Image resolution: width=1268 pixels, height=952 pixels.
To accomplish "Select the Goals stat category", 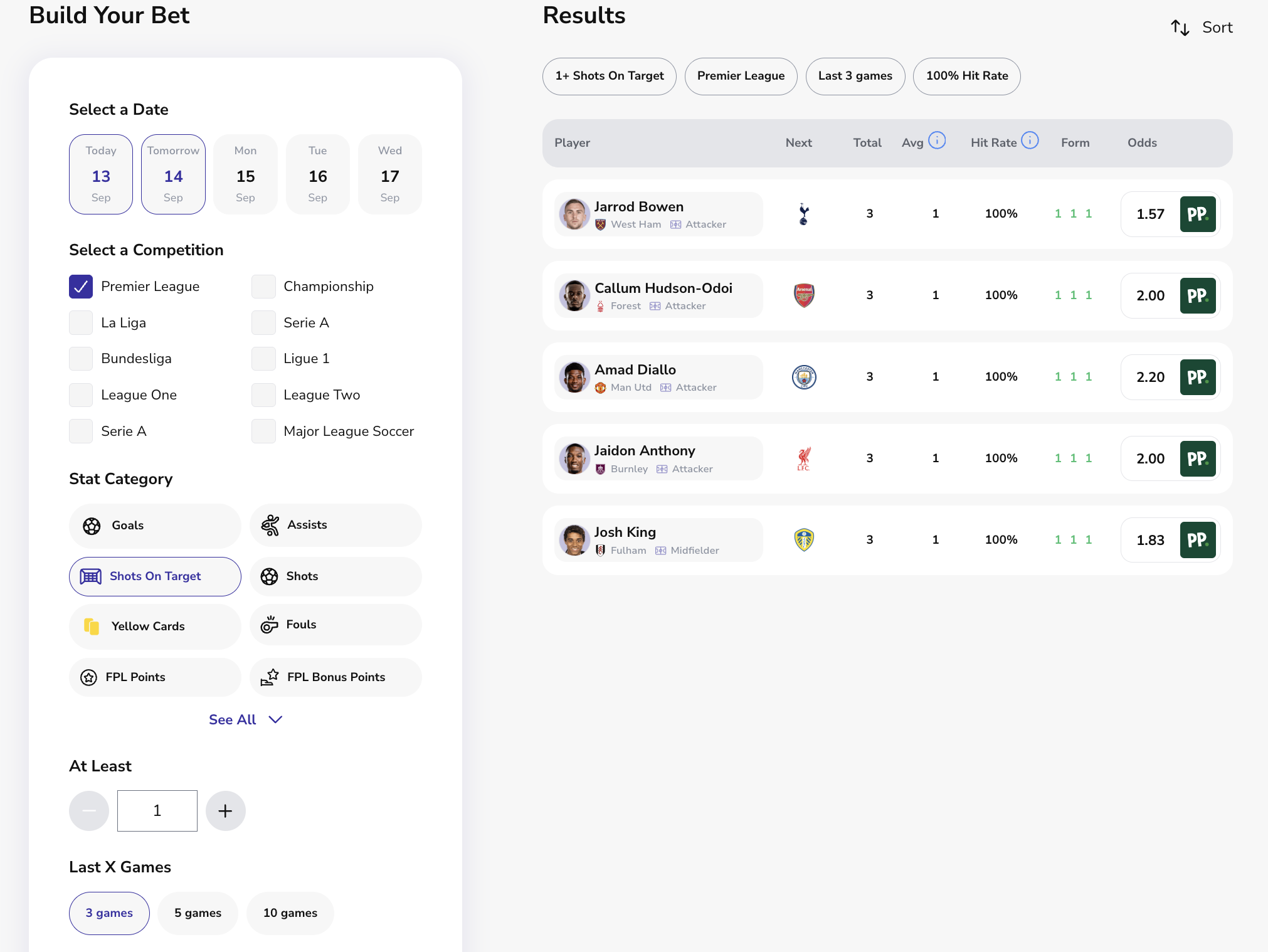I will [x=155, y=526].
